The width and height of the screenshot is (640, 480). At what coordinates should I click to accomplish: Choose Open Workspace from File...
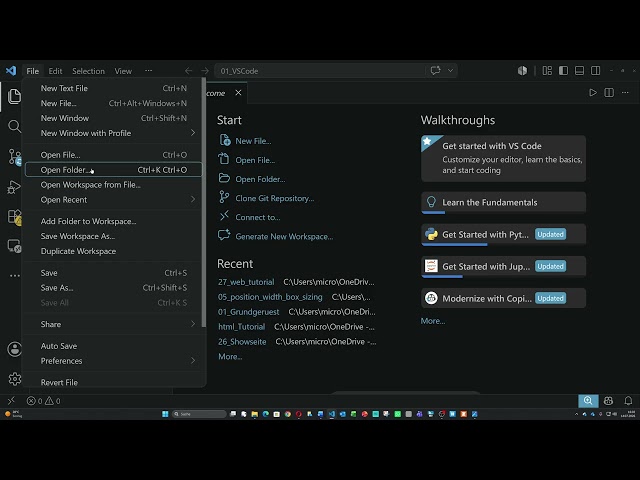click(113, 185)
